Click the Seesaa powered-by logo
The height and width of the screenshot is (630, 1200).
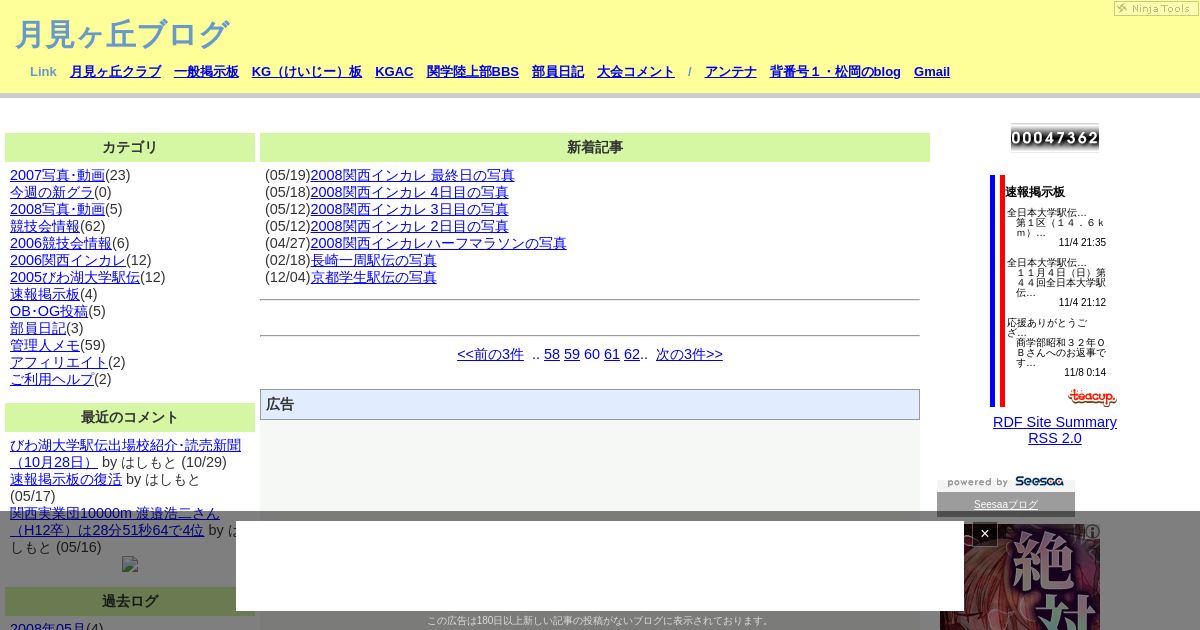tap(1006, 482)
